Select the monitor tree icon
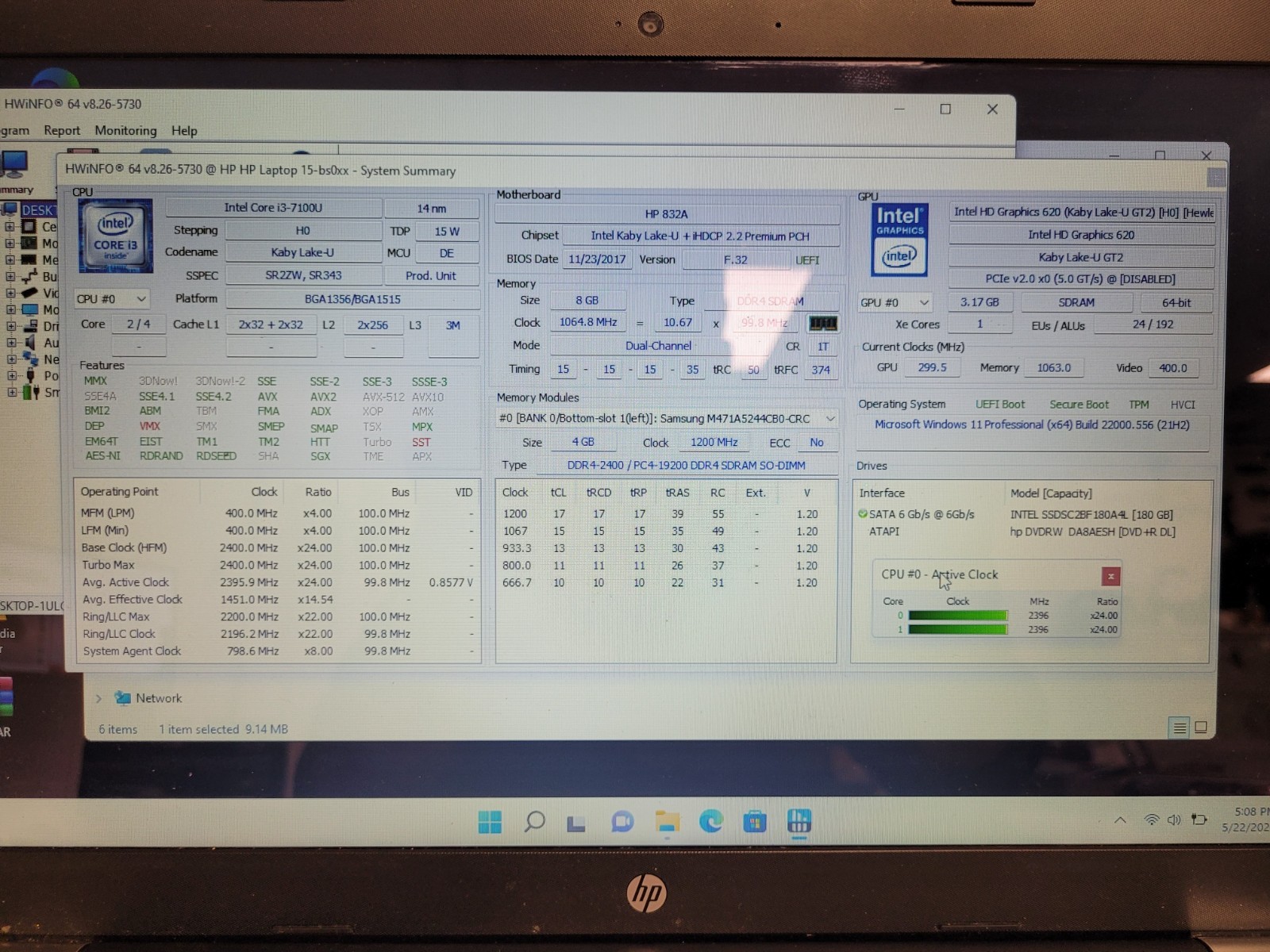The height and width of the screenshot is (952, 1270). tap(29, 309)
